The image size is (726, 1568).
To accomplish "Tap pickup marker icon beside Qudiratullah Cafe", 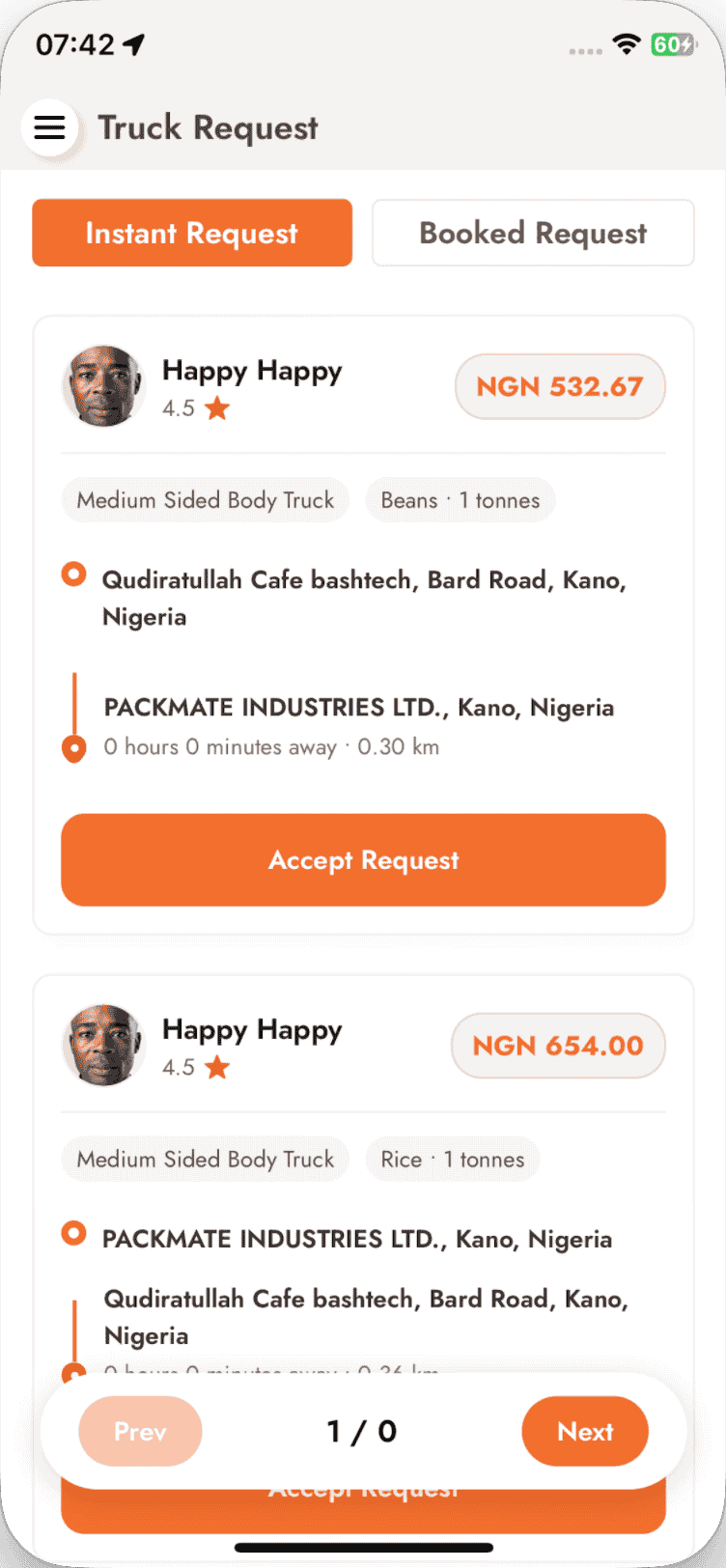I will 73,574.
